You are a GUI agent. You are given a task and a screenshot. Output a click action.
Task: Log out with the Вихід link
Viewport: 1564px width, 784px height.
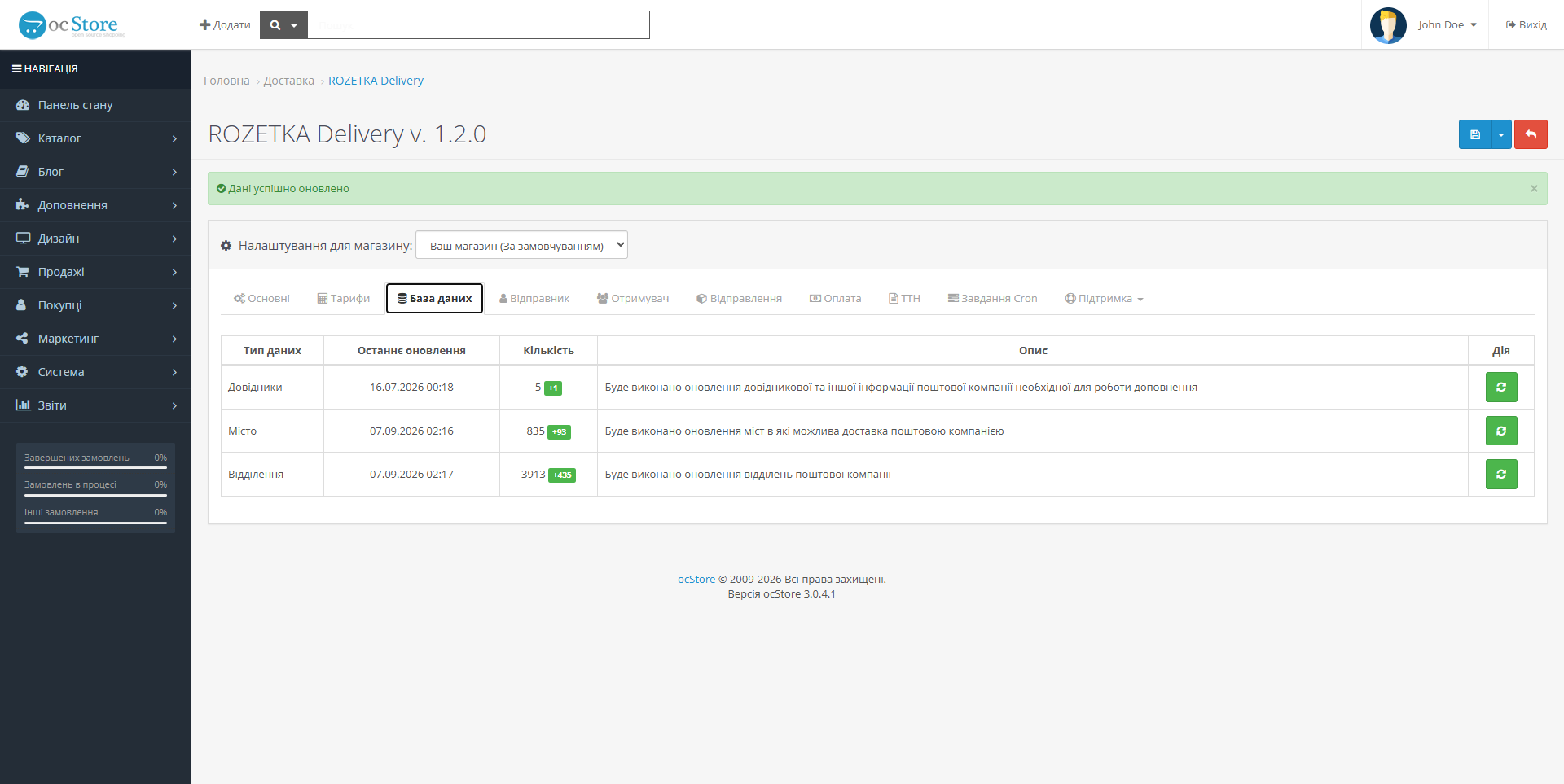(1527, 25)
